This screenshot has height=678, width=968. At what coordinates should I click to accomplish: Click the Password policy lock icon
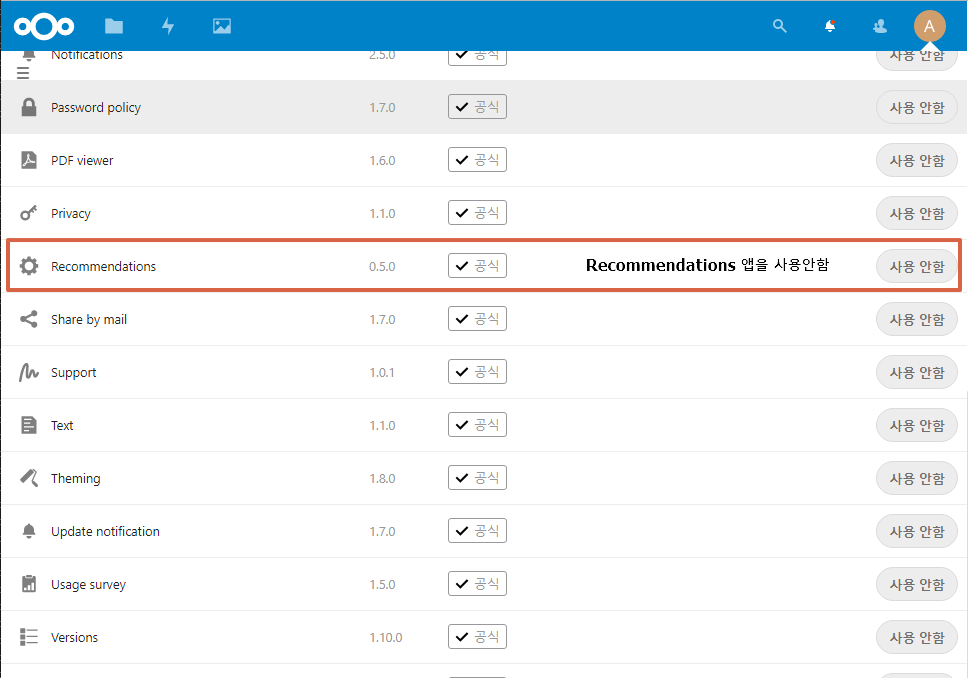point(28,107)
